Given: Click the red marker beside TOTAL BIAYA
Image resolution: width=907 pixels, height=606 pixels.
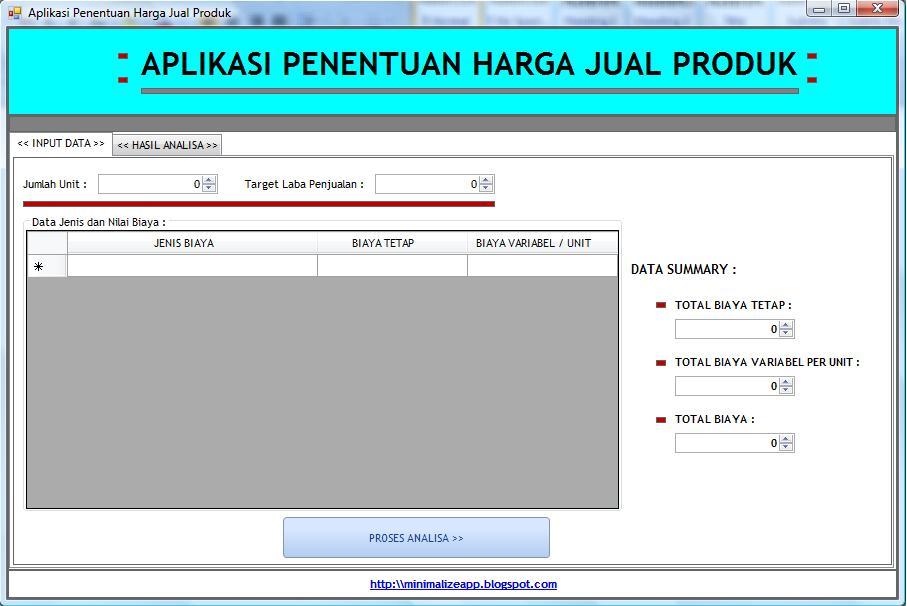Looking at the screenshot, I should pyautogui.click(x=660, y=419).
